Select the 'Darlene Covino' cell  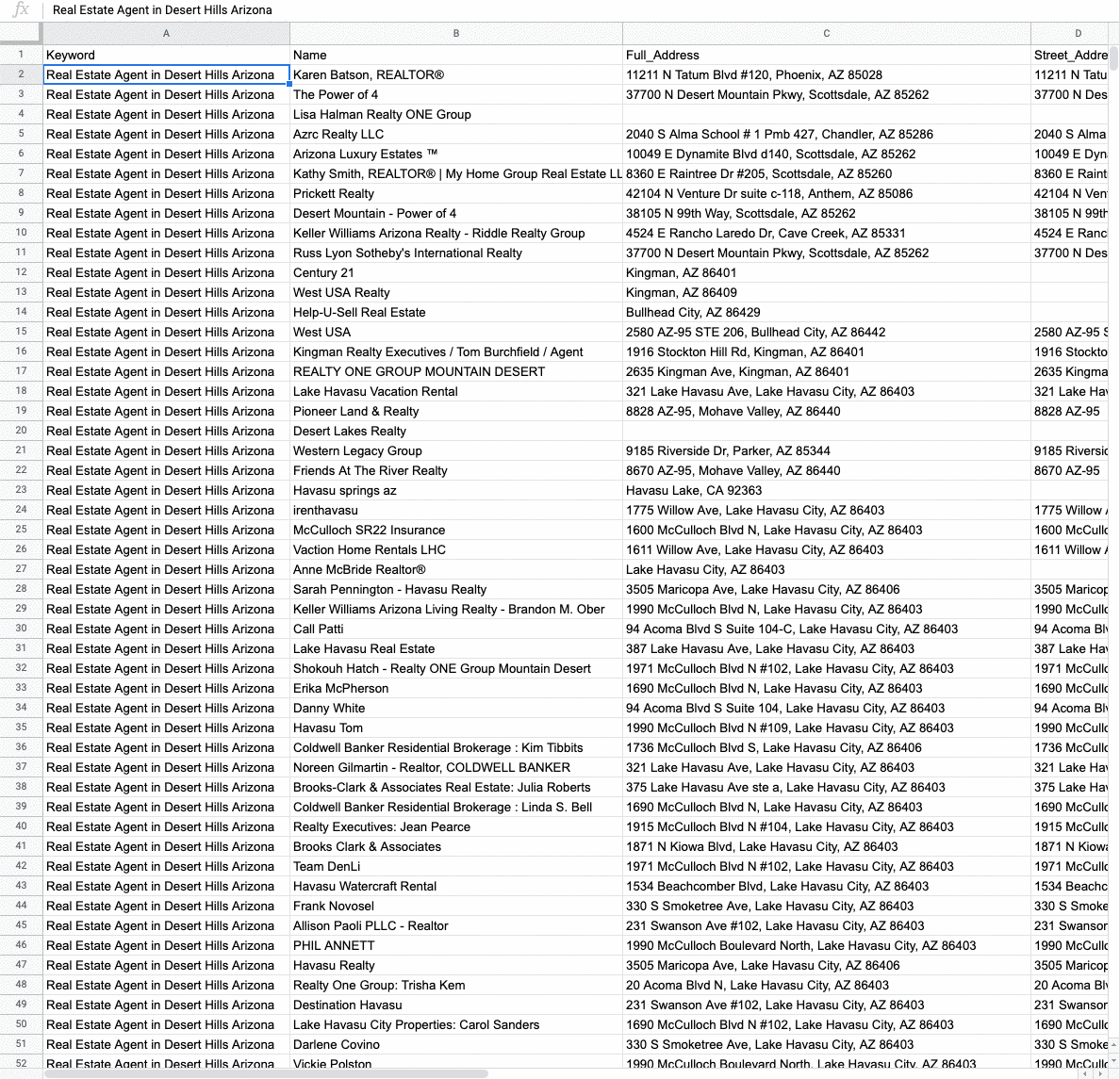[456, 1044]
